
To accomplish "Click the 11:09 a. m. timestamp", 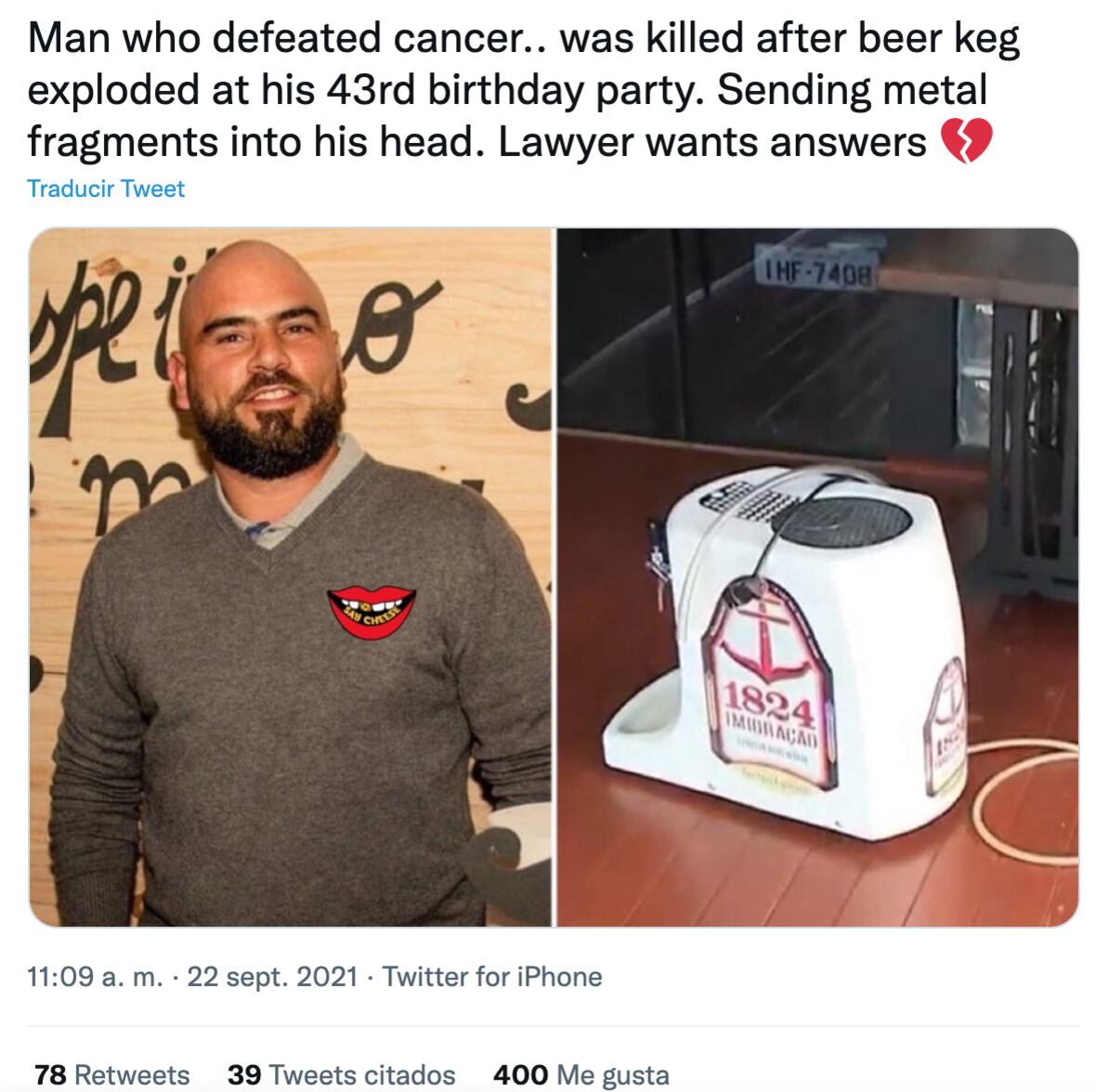I will point(95,976).
